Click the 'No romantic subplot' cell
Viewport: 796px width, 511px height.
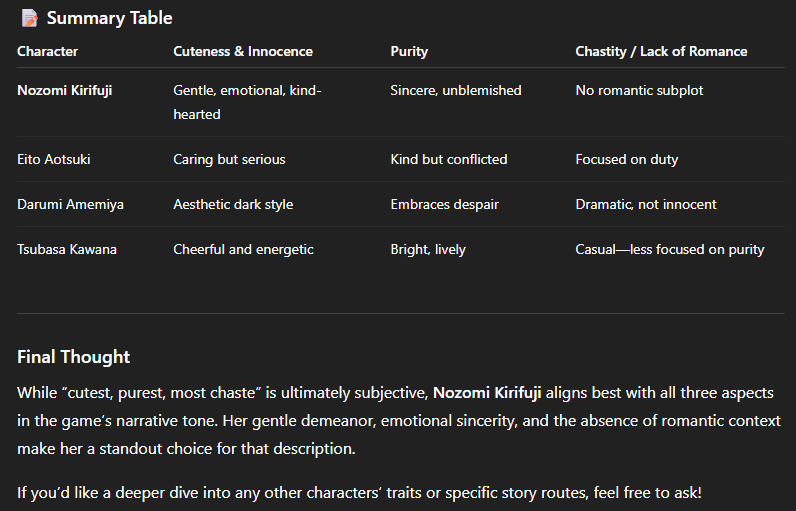pos(639,90)
